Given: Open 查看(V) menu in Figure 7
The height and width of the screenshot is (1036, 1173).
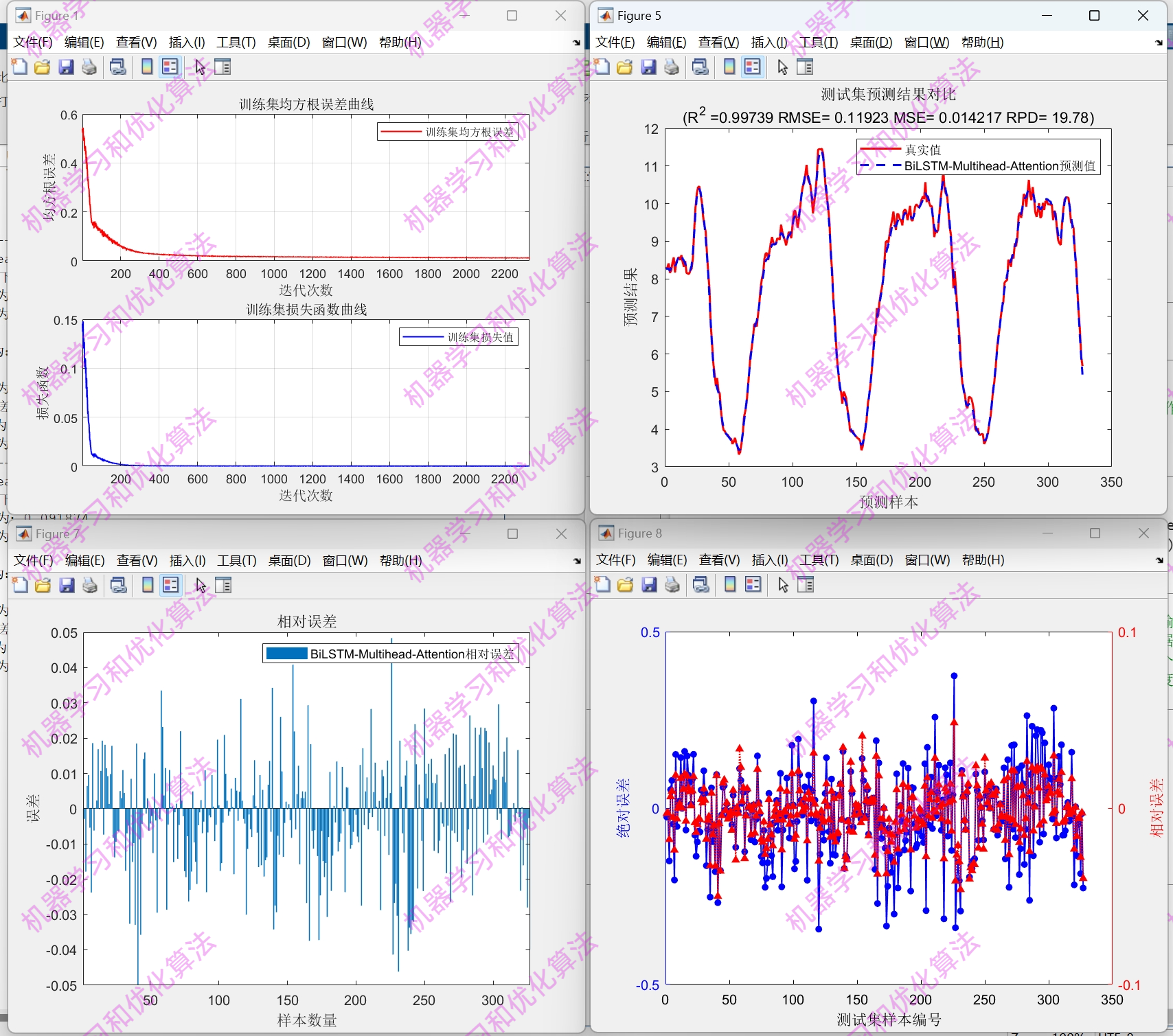Looking at the screenshot, I should 137,561.
